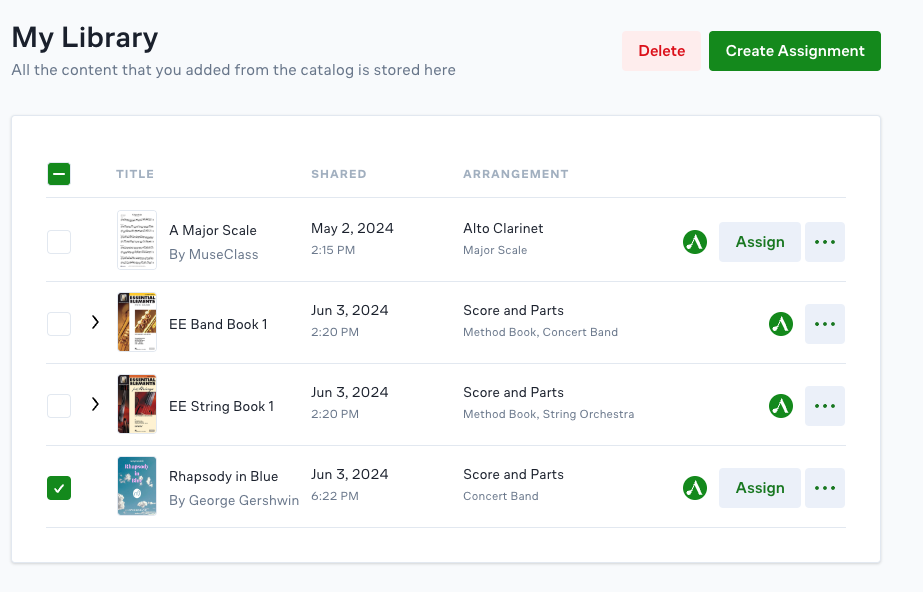Sort by the TITLE column header
Image resolution: width=923 pixels, height=592 pixels.
[x=134, y=173]
